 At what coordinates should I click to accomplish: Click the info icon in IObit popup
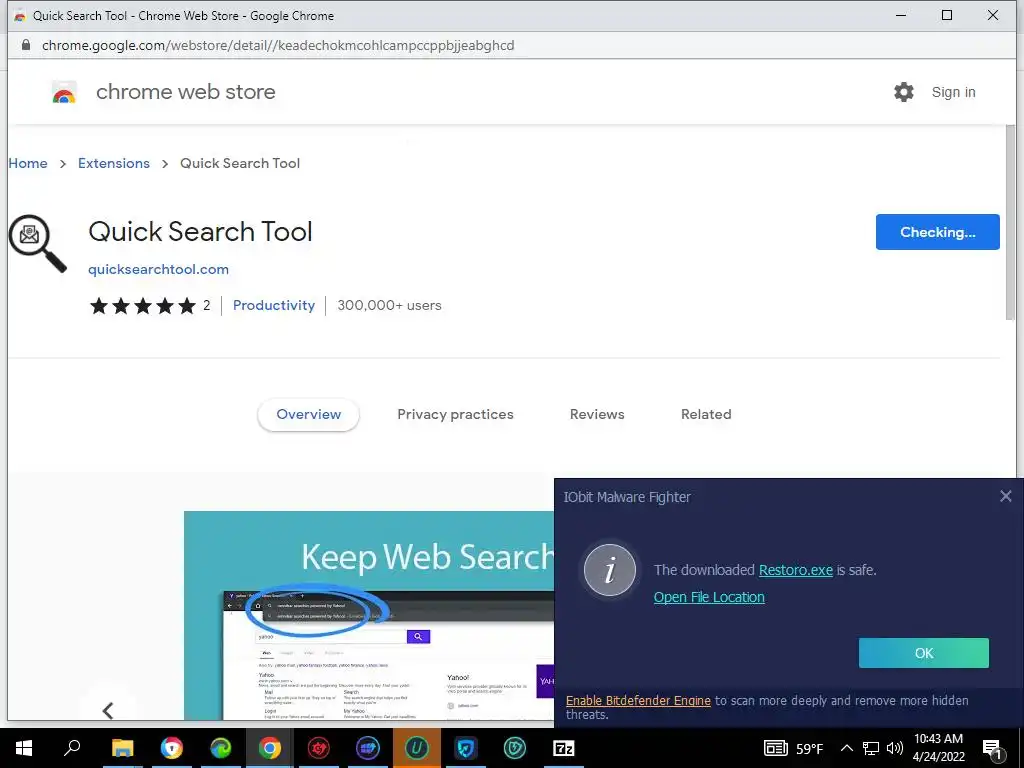[x=609, y=571]
